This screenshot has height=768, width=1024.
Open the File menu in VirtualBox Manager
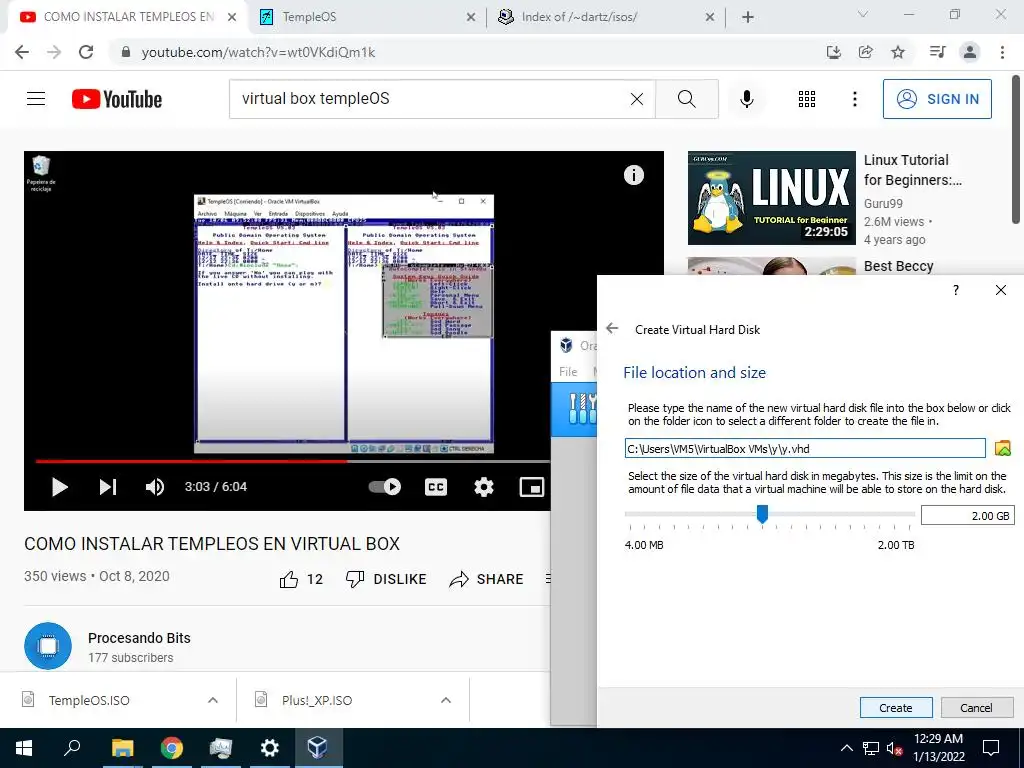click(568, 372)
